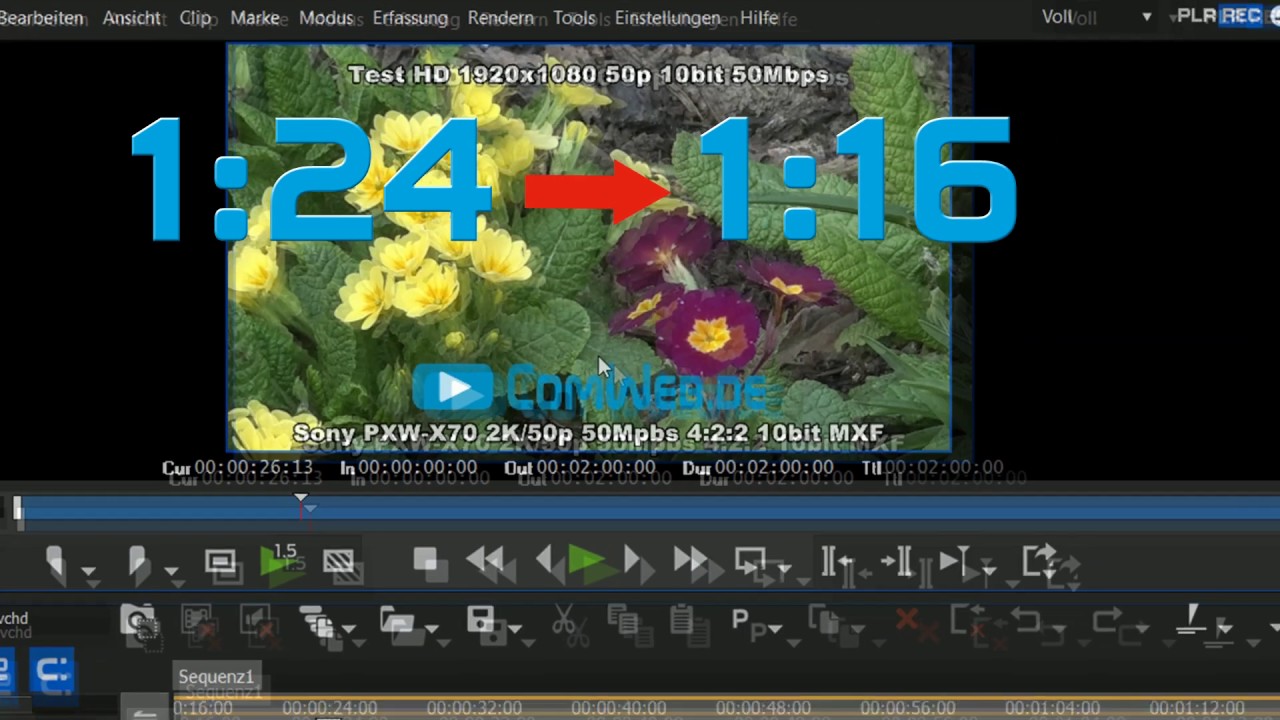Redo the last undone action
Viewport: 1280px width, 720px height.
1107,621
